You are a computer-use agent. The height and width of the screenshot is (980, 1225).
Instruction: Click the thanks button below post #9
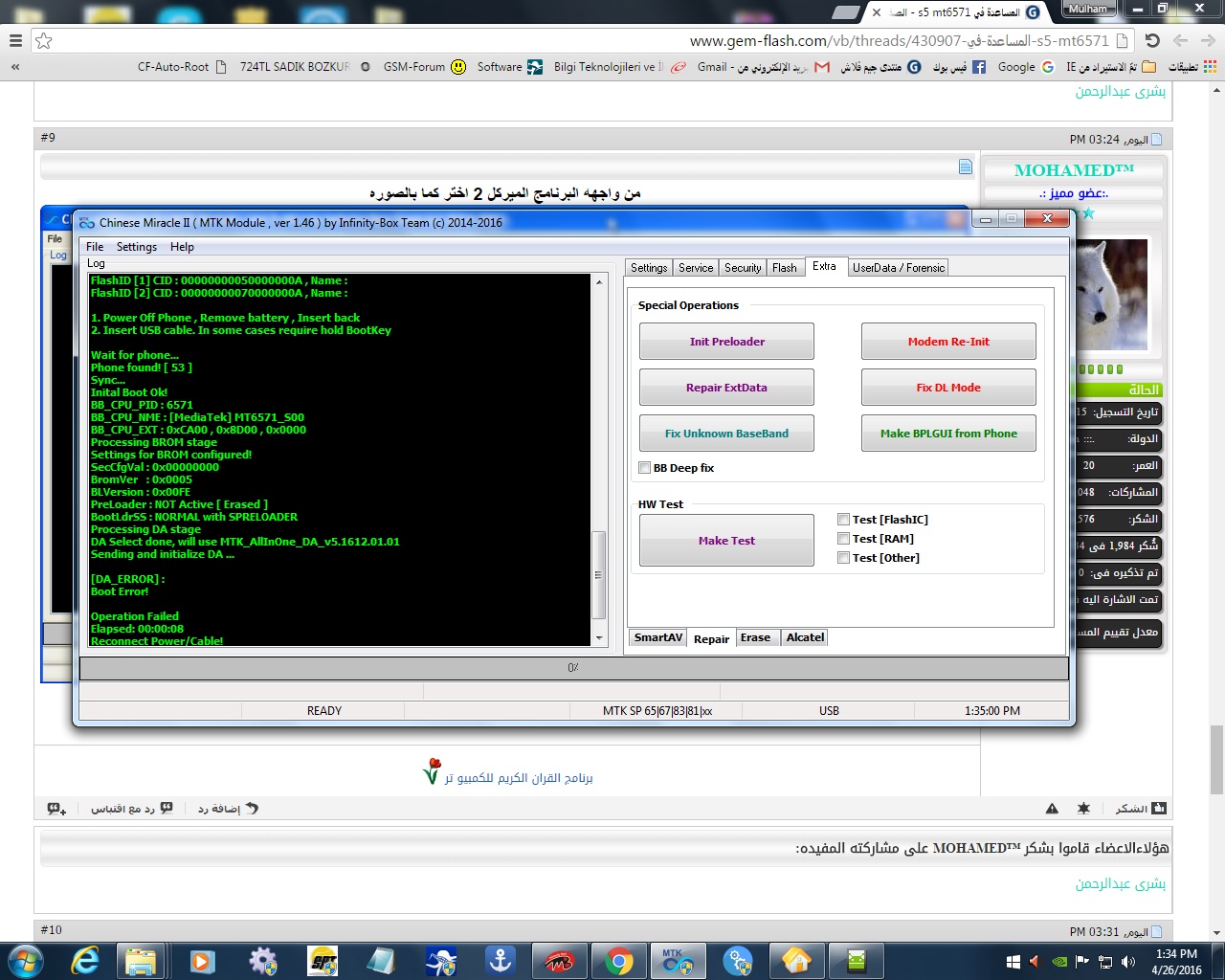coord(1141,809)
